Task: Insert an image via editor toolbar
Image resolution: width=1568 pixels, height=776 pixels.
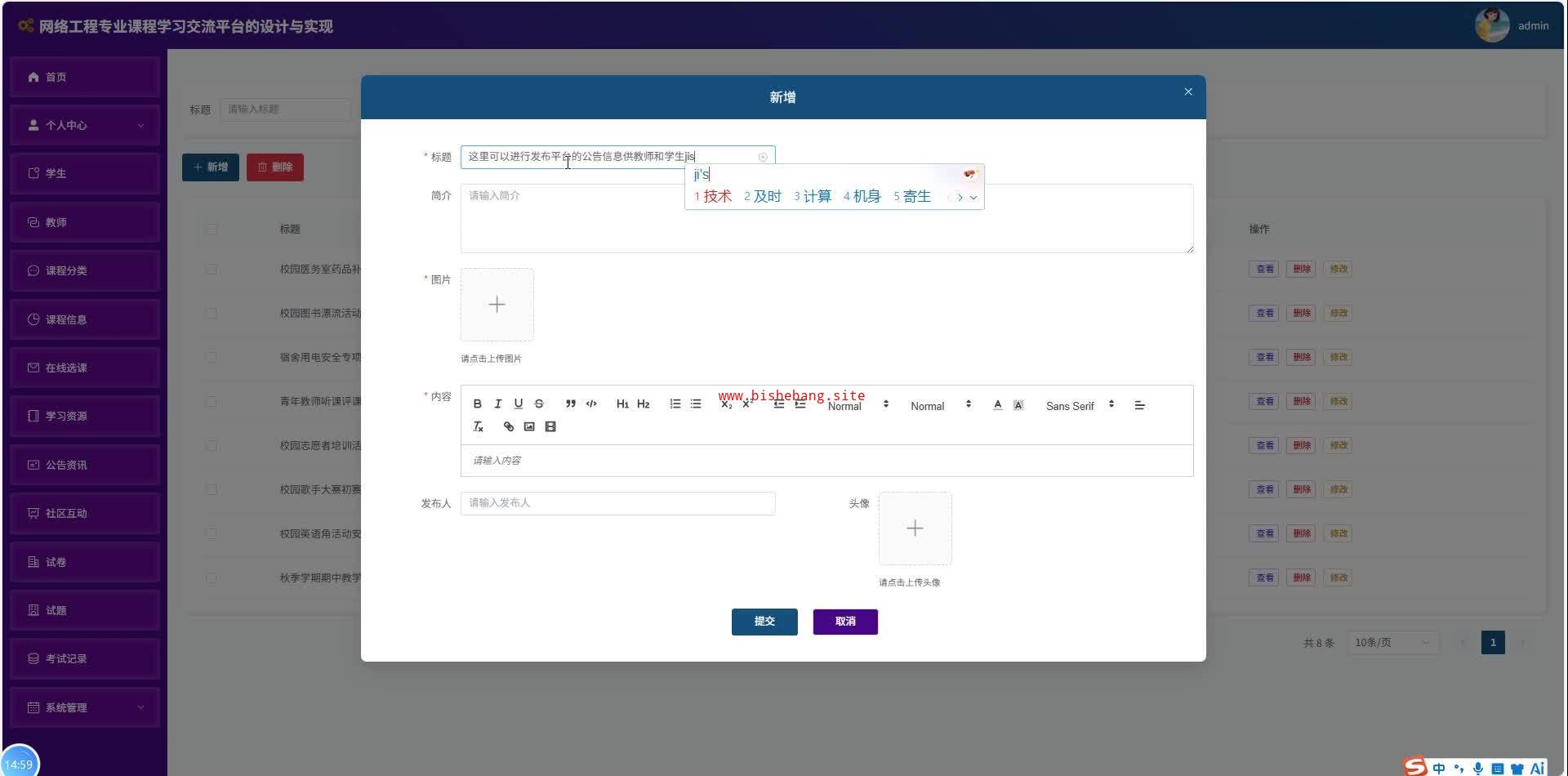Action: [529, 426]
